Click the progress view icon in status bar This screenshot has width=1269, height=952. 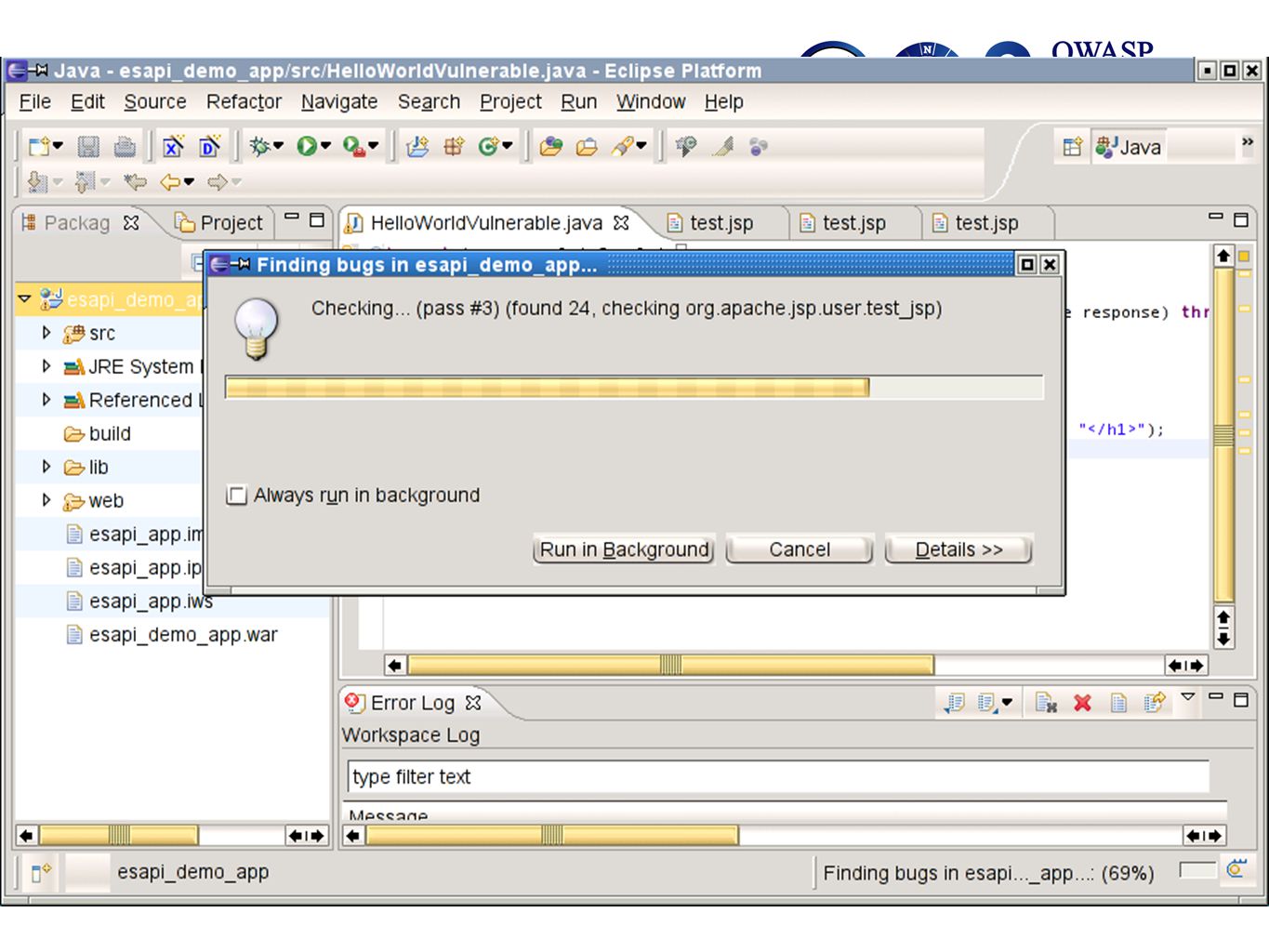coord(1236,870)
